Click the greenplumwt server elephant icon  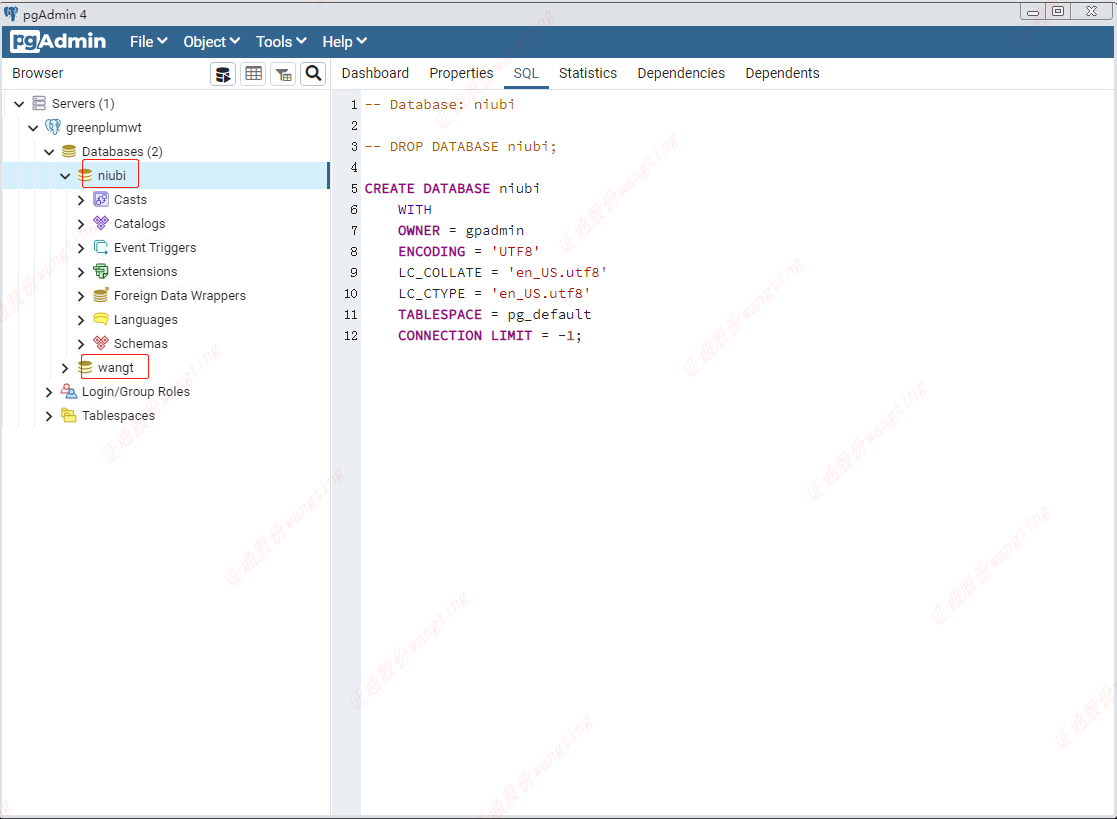(x=53, y=127)
